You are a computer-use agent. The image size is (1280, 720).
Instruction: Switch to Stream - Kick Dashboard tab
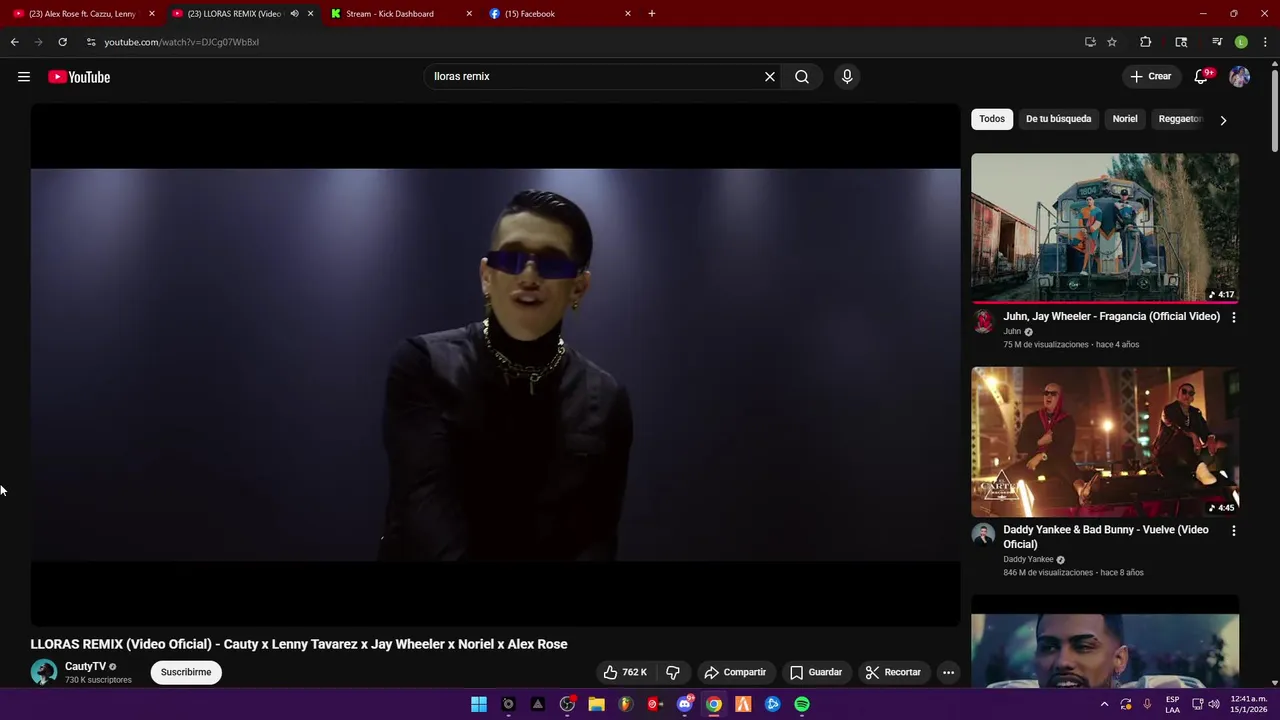tap(400, 14)
